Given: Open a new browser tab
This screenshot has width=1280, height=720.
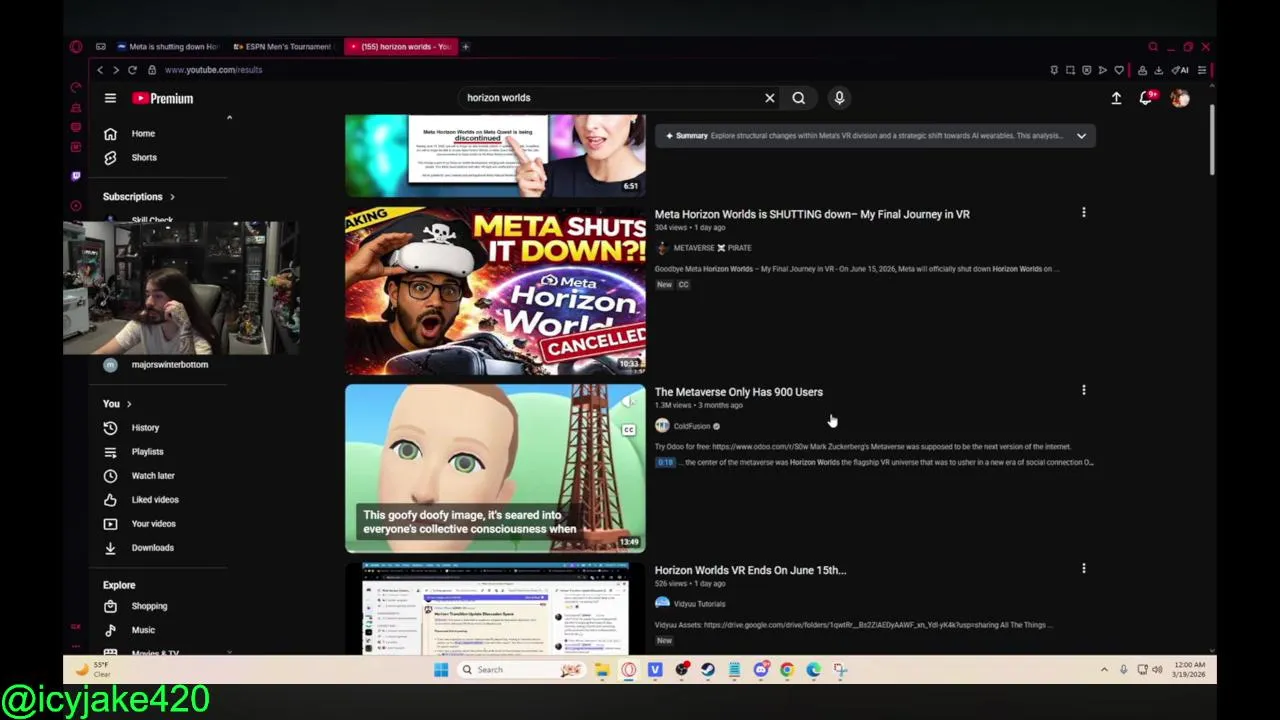Looking at the screenshot, I should coord(465,47).
